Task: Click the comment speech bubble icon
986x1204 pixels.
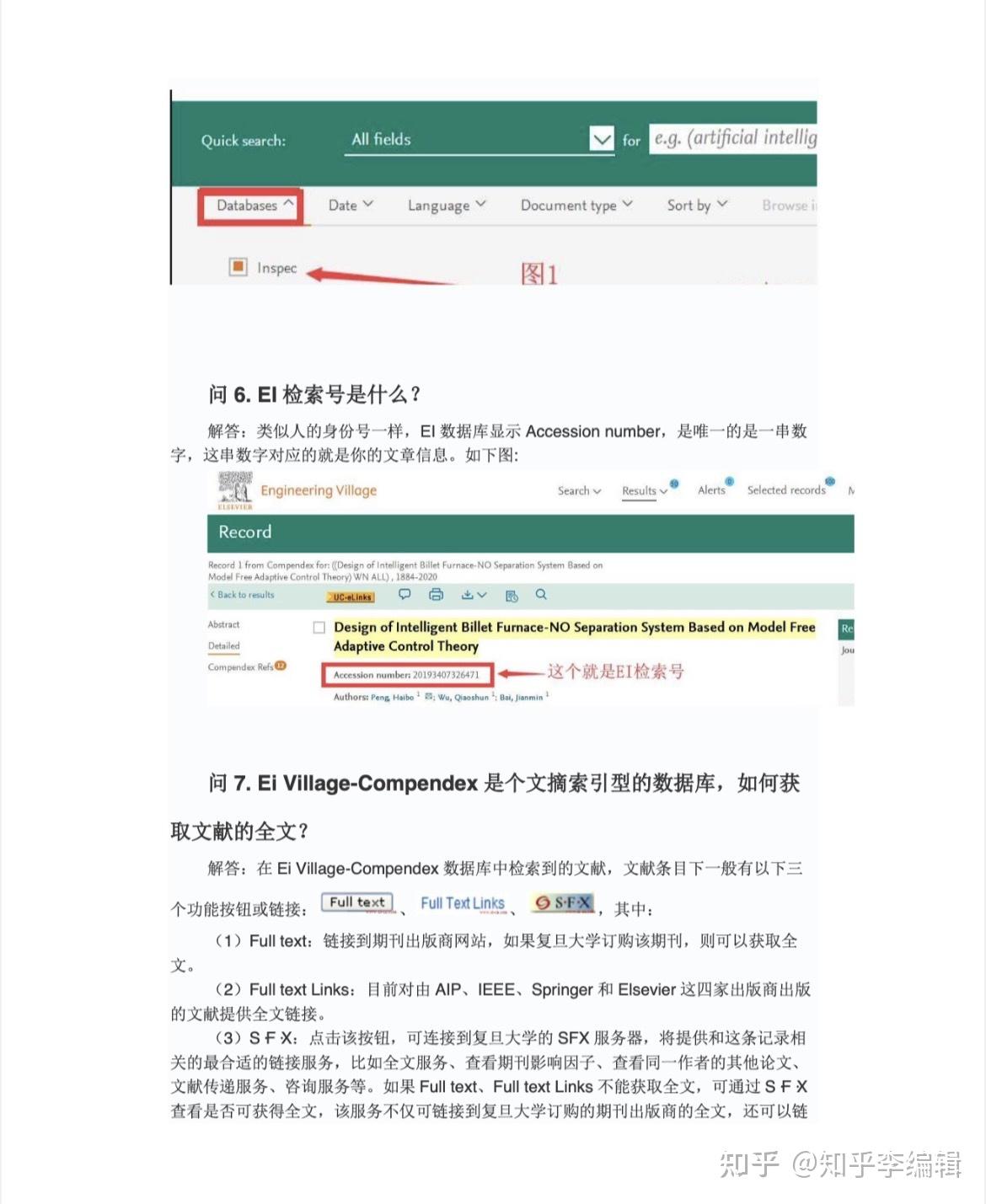Action: click(405, 595)
